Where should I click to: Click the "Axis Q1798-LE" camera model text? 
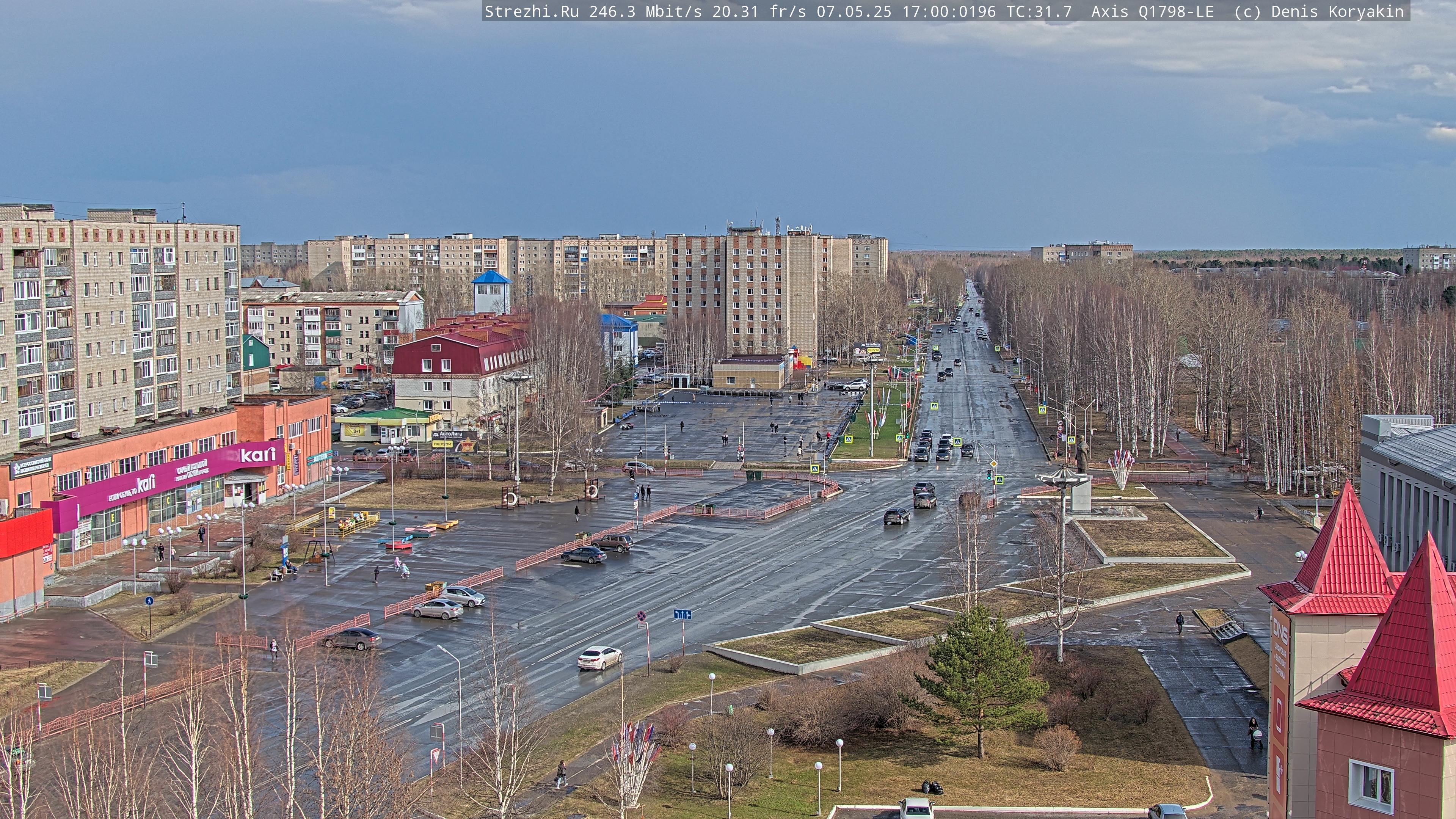point(1153,11)
